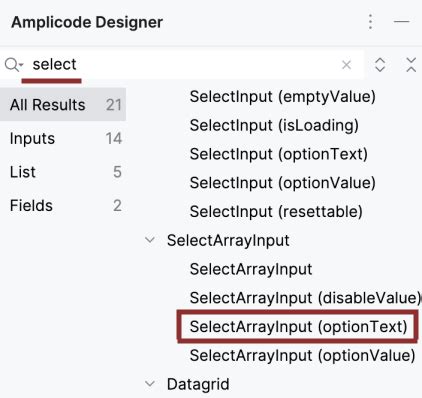Select SelectArrayInput (optionValue) item

coord(302,355)
